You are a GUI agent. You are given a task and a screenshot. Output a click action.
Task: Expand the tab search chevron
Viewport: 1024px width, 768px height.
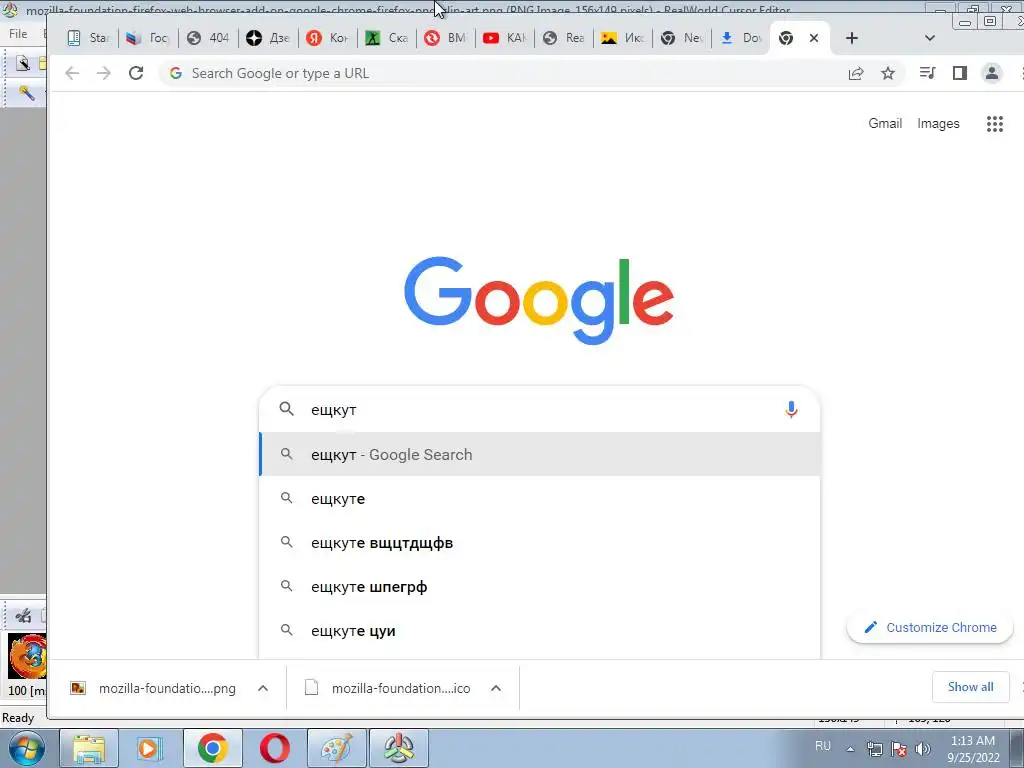(930, 38)
